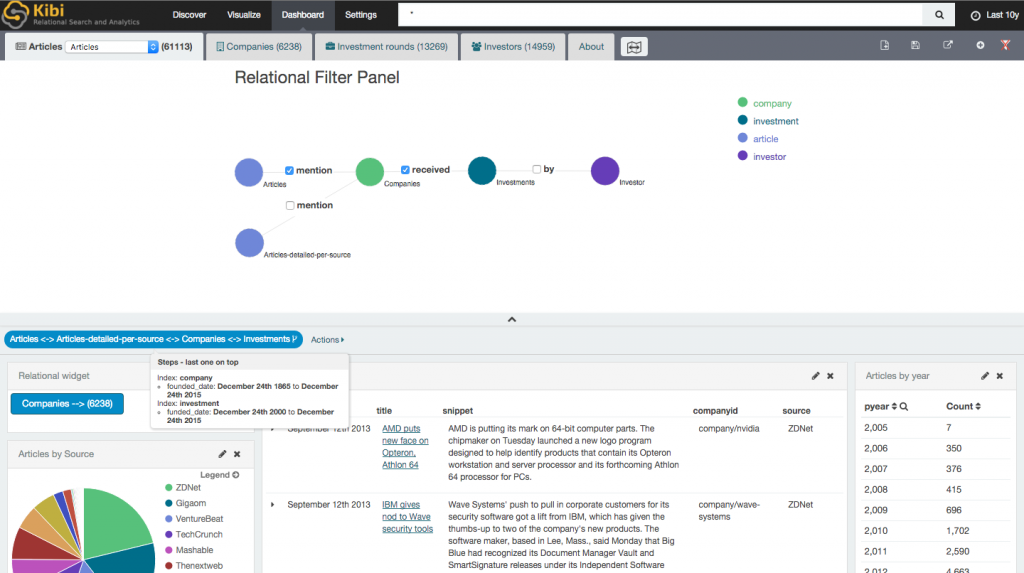The width and height of the screenshot is (1024, 573).
Task: Select the purple Investor node circle
Action: point(605,171)
